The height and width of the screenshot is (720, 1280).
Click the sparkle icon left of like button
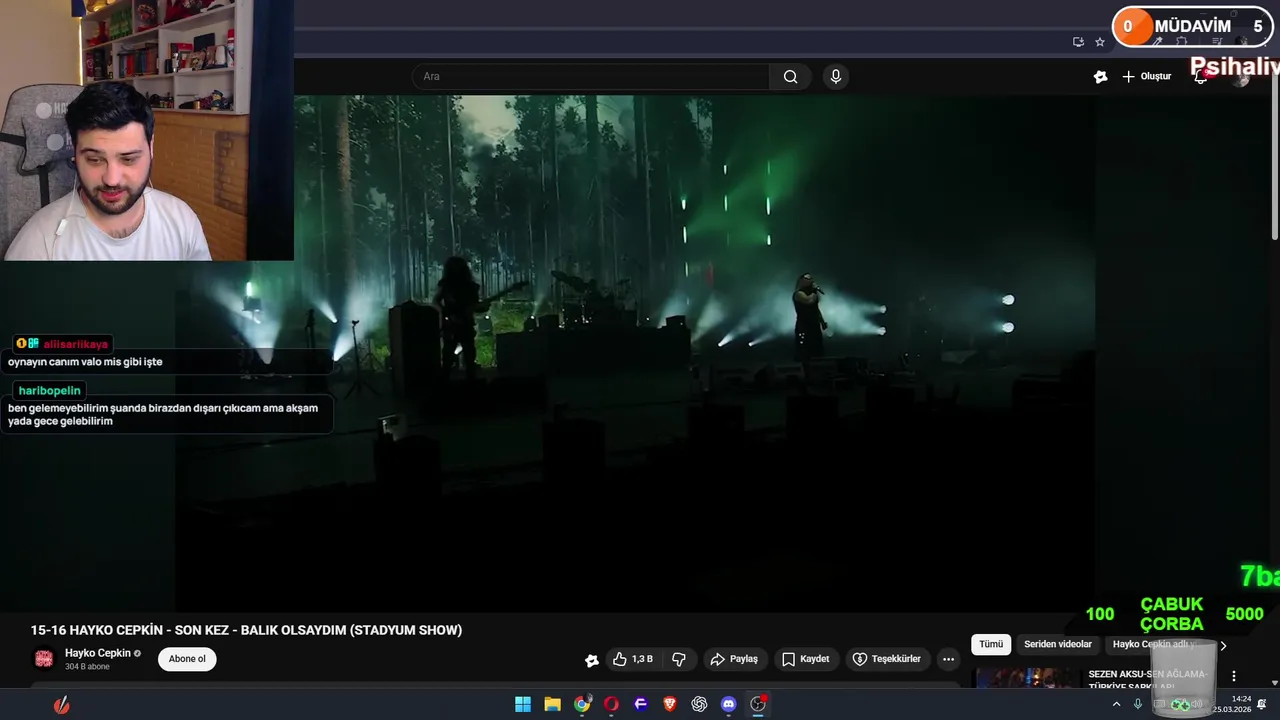(x=592, y=660)
